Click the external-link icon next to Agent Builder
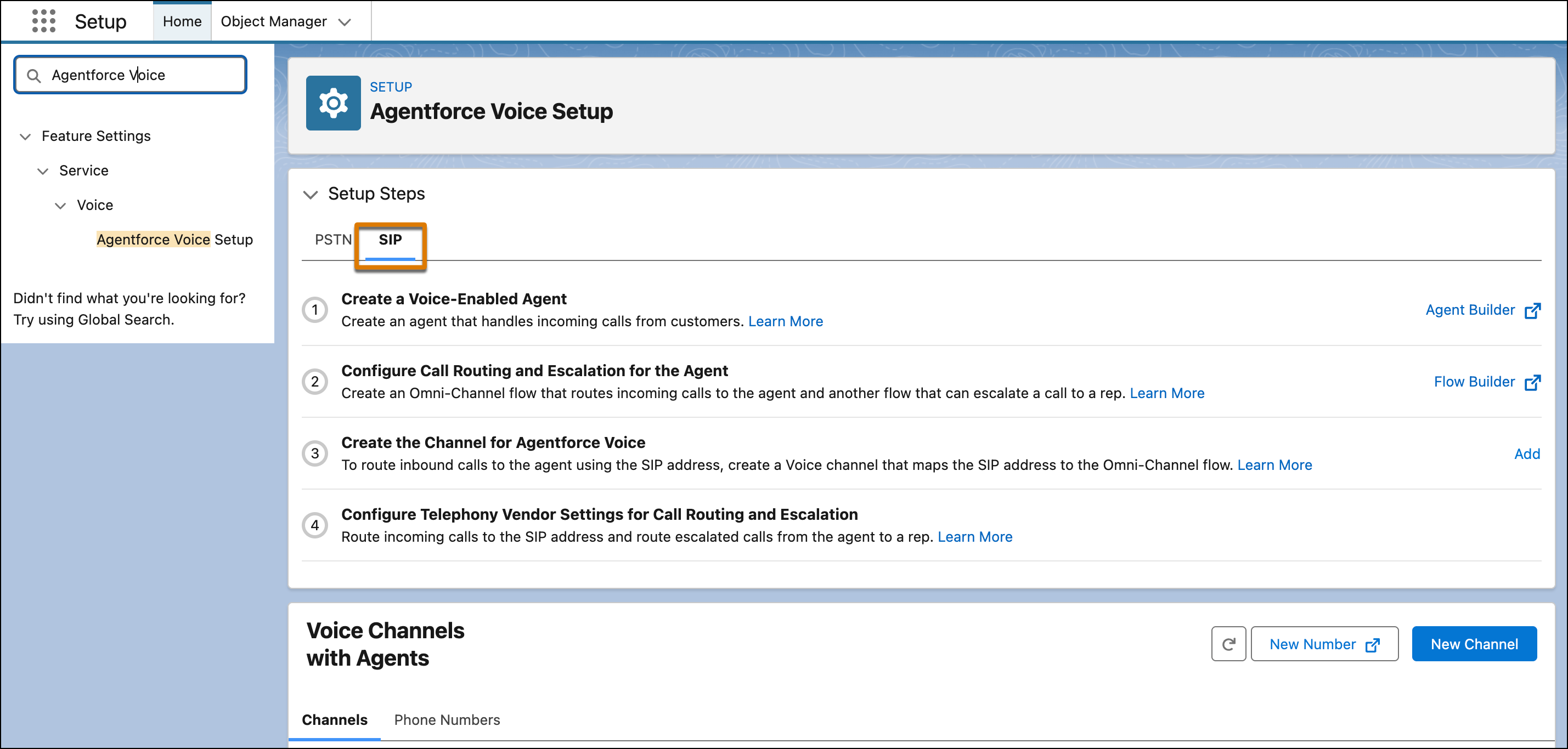The height and width of the screenshot is (749, 1568). click(1533, 310)
